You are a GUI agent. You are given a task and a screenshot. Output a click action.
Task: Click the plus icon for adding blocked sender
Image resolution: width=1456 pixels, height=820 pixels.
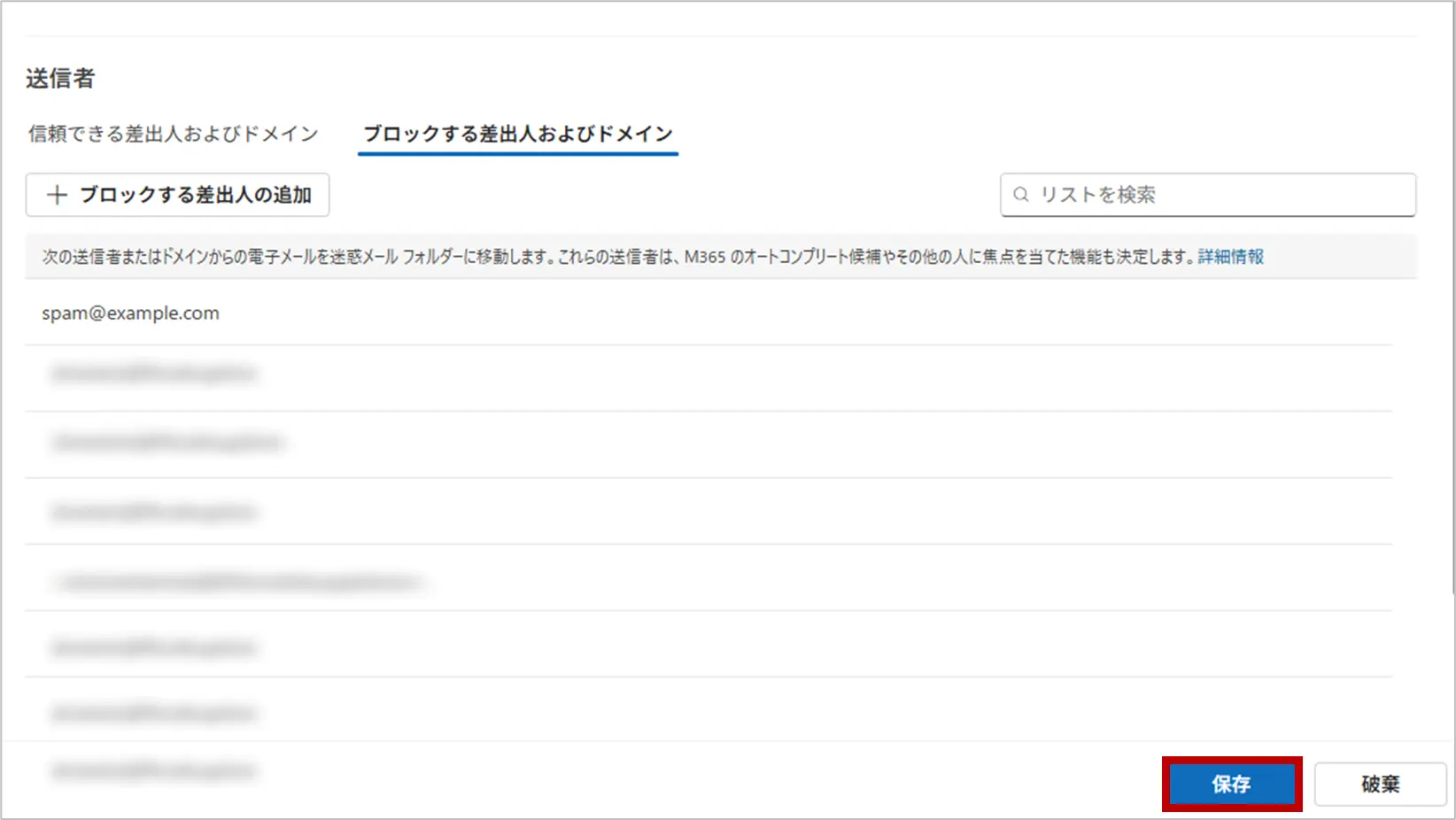coord(57,195)
